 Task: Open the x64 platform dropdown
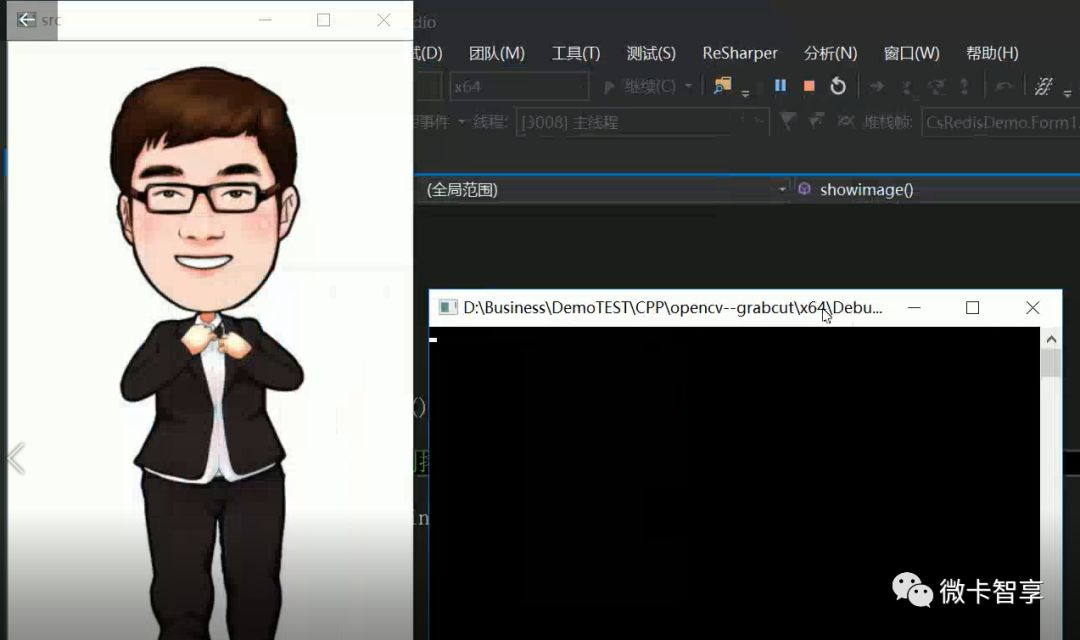click(x=519, y=87)
